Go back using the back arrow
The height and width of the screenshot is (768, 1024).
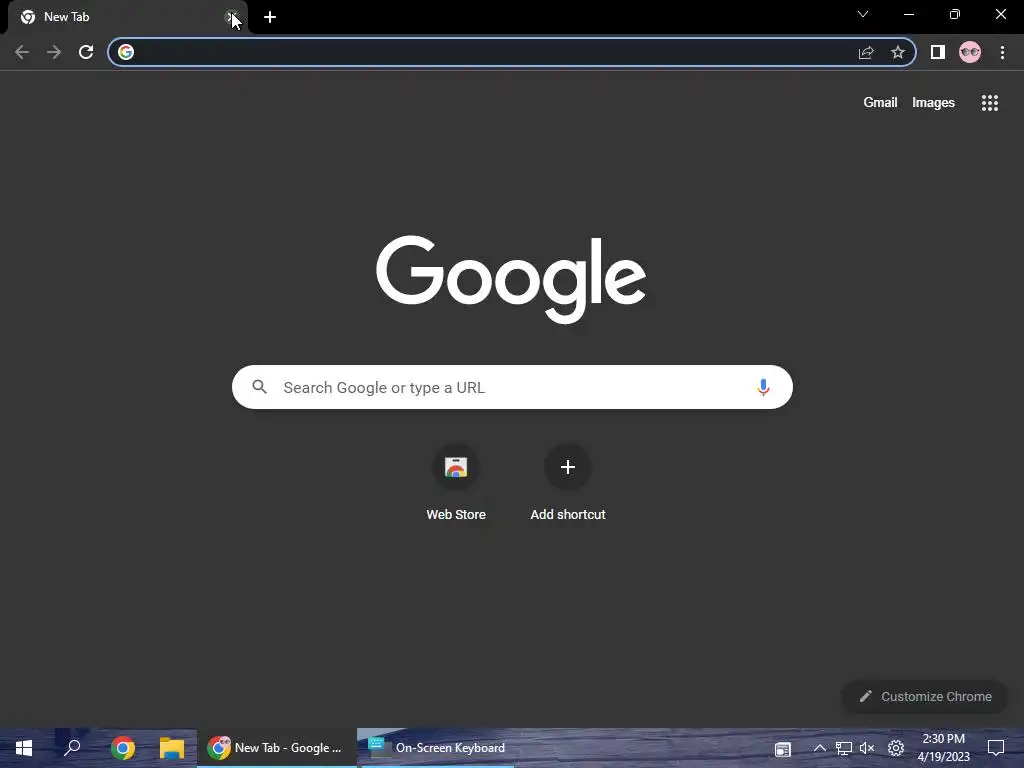pos(22,52)
